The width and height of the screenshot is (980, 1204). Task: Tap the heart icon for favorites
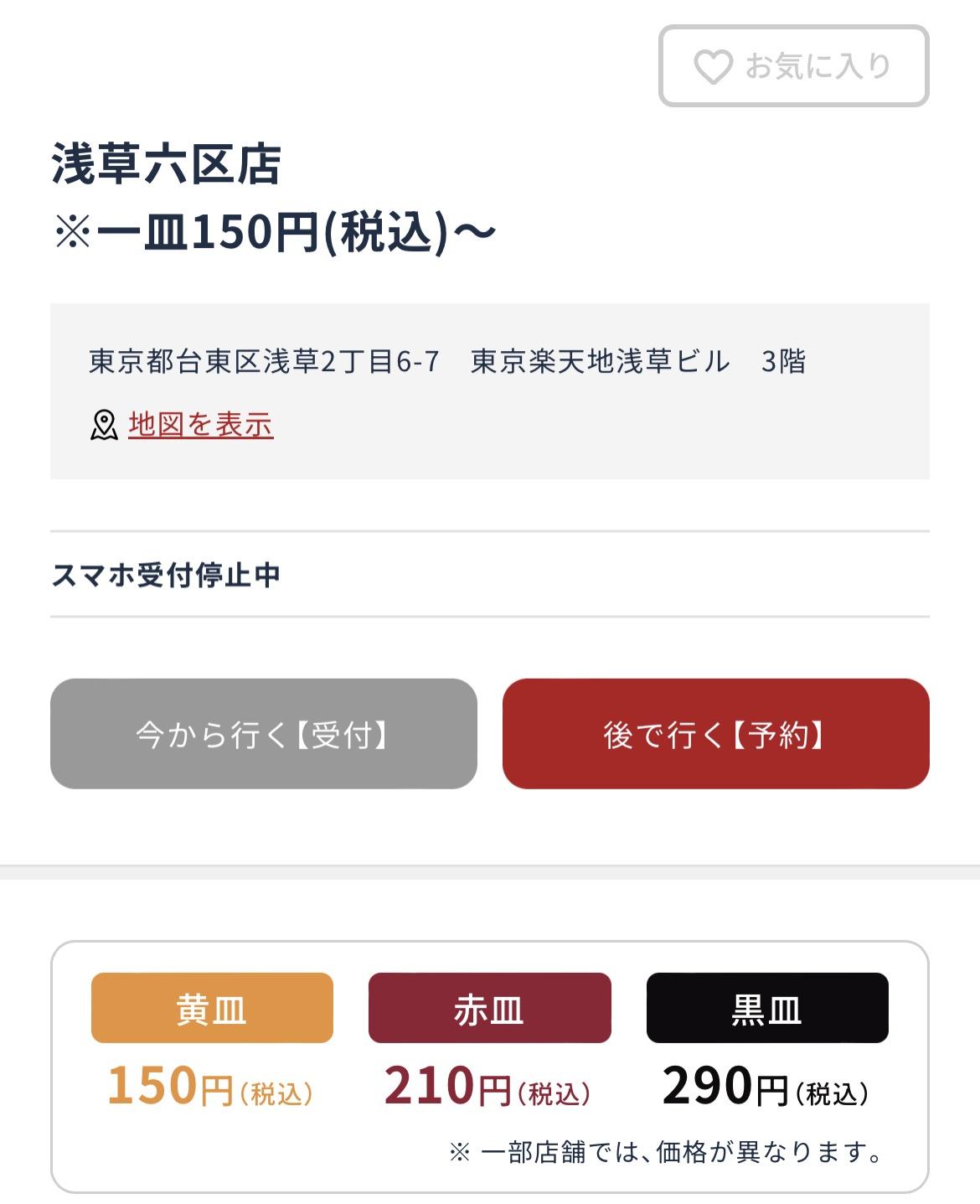tap(714, 67)
